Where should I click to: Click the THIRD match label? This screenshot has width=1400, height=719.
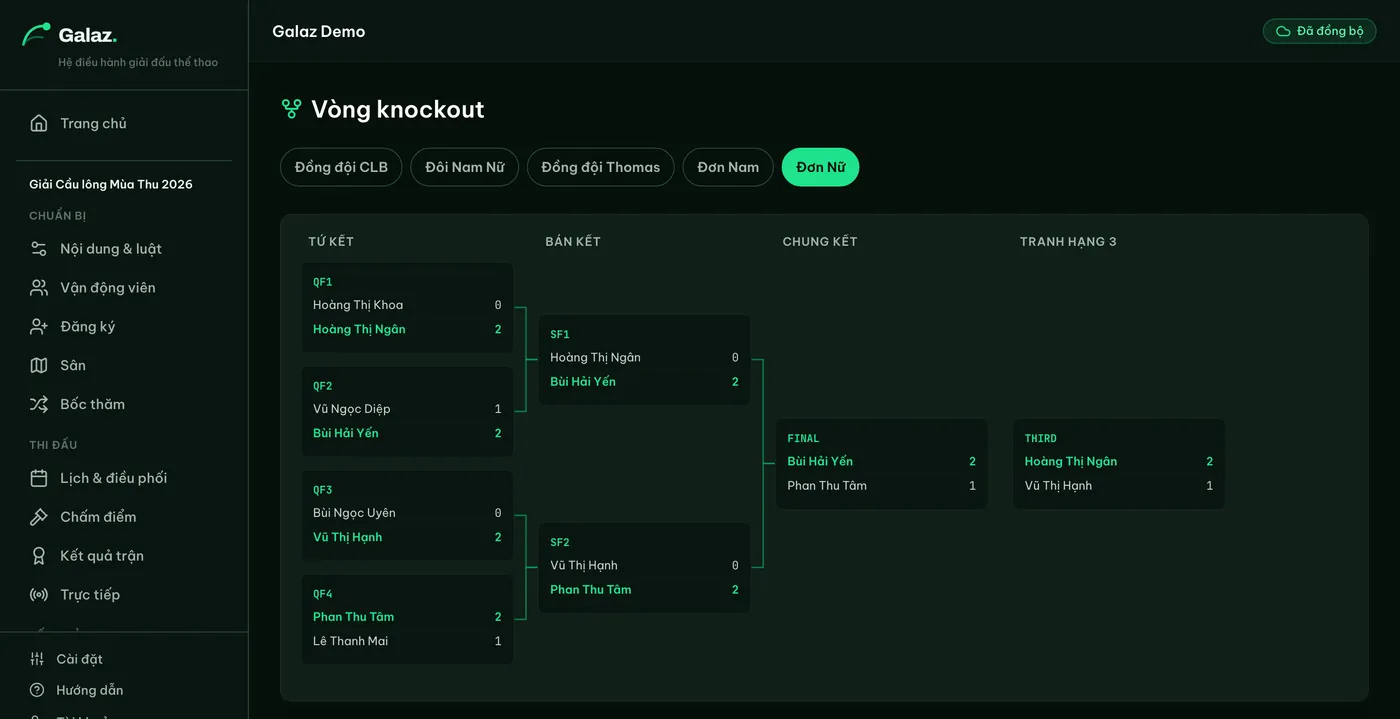coord(1041,438)
